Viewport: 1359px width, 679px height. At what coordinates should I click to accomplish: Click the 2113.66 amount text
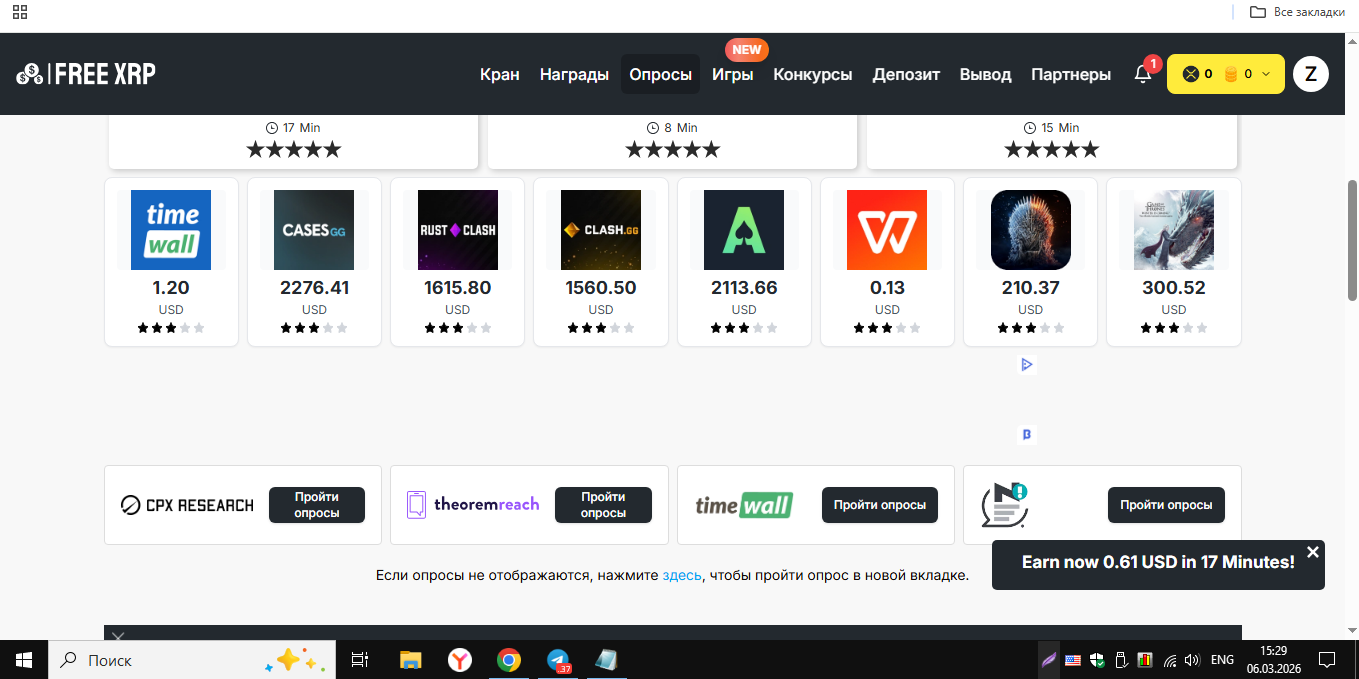tap(744, 288)
